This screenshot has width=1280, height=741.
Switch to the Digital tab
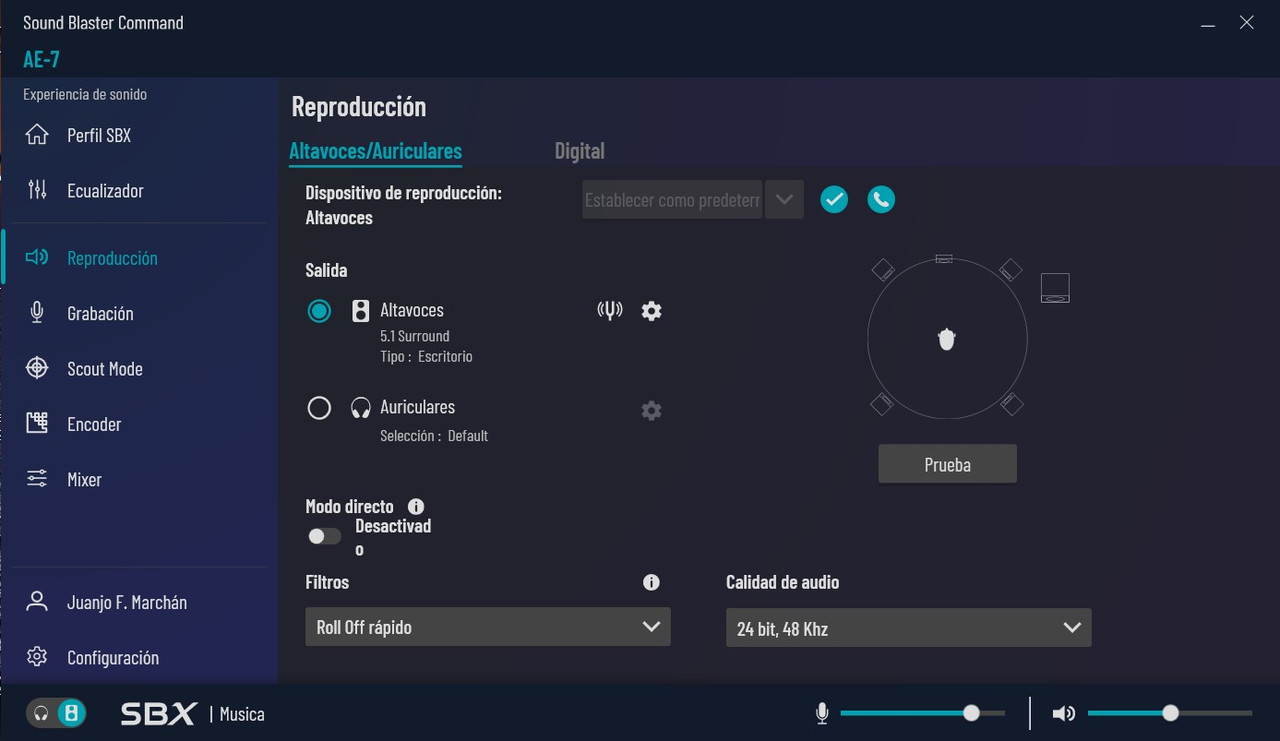(x=580, y=151)
